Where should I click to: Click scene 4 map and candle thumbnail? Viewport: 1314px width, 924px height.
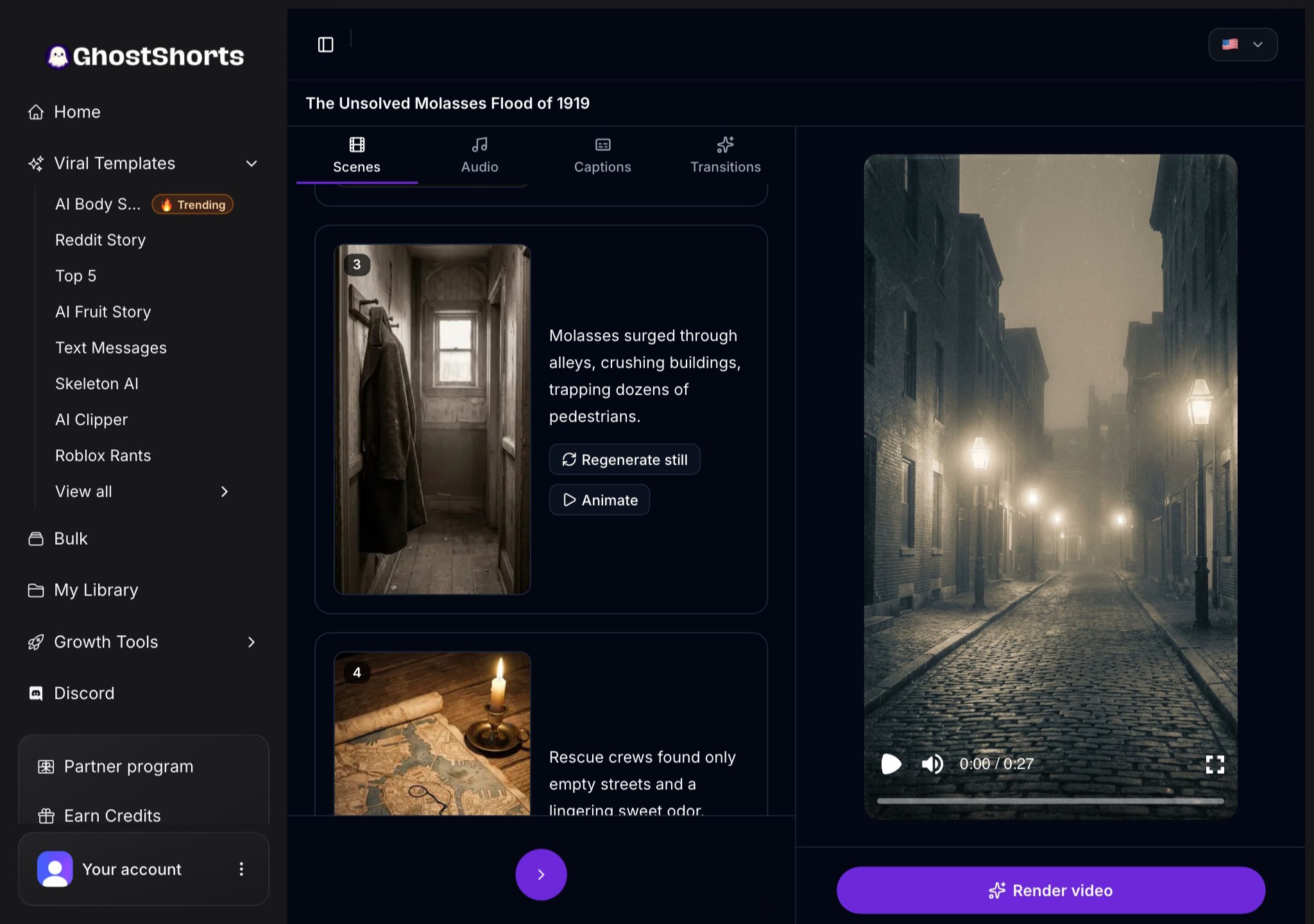coord(432,733)
